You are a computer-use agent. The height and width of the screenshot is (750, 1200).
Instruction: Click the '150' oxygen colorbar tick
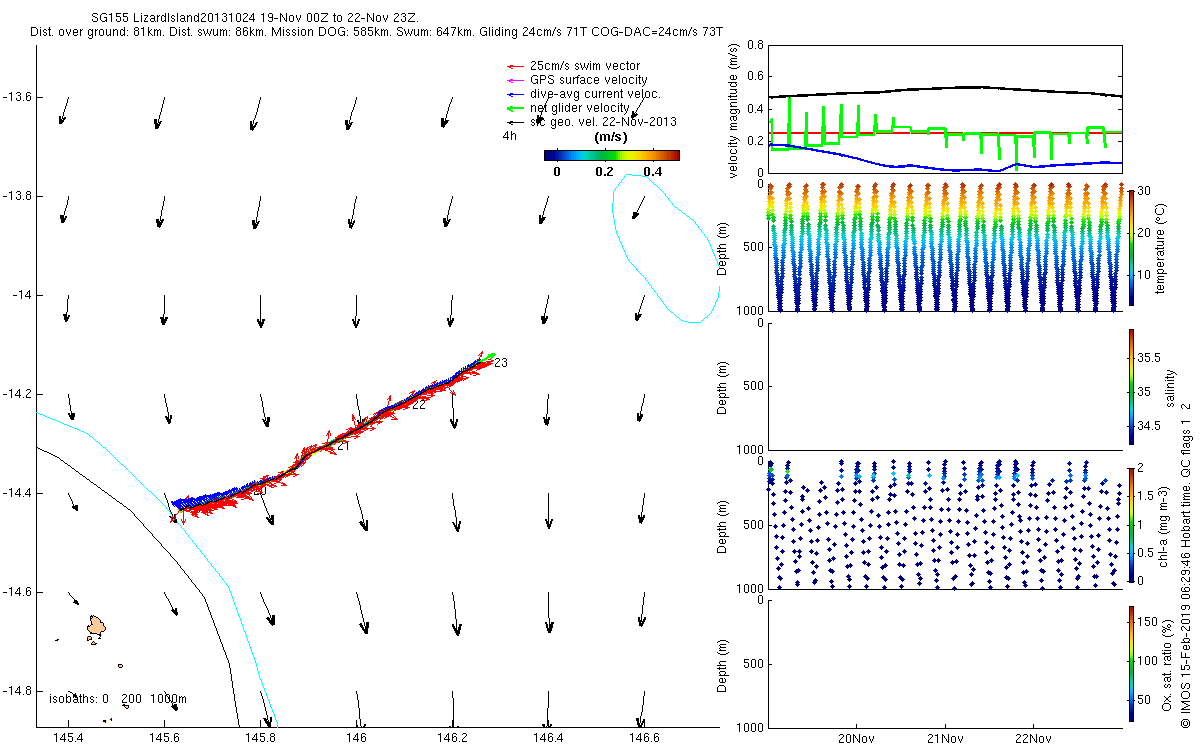(1147, 622)
